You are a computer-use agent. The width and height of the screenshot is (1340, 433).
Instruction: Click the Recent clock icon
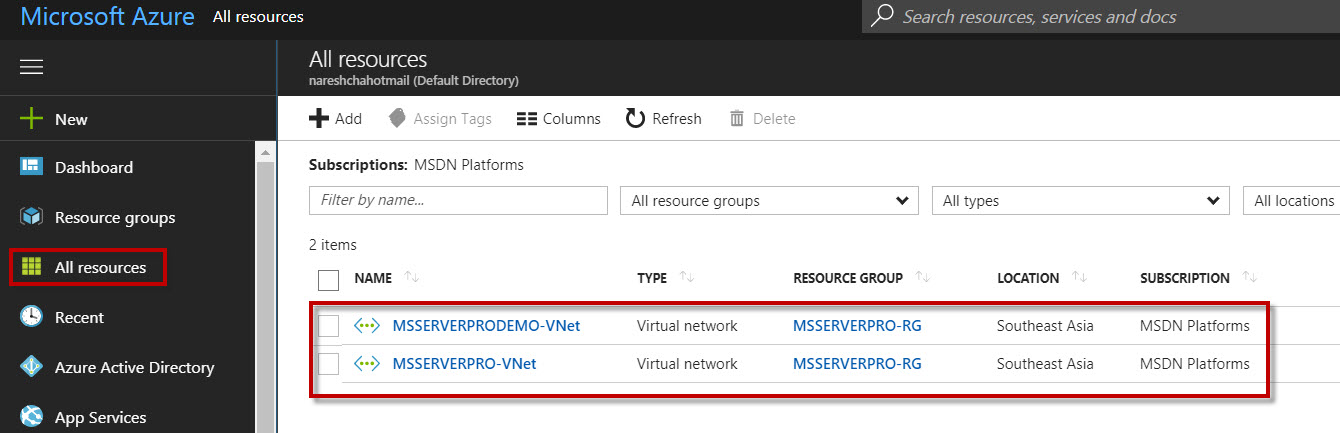coord(32,317)
